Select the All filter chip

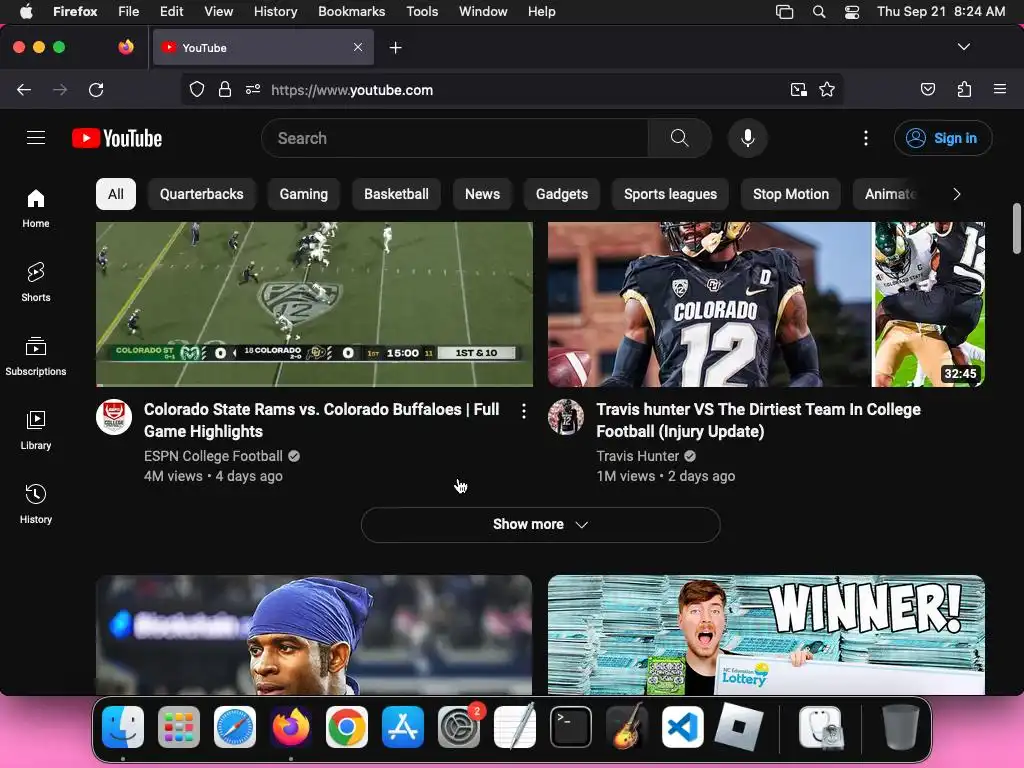(x=116, y=194)
